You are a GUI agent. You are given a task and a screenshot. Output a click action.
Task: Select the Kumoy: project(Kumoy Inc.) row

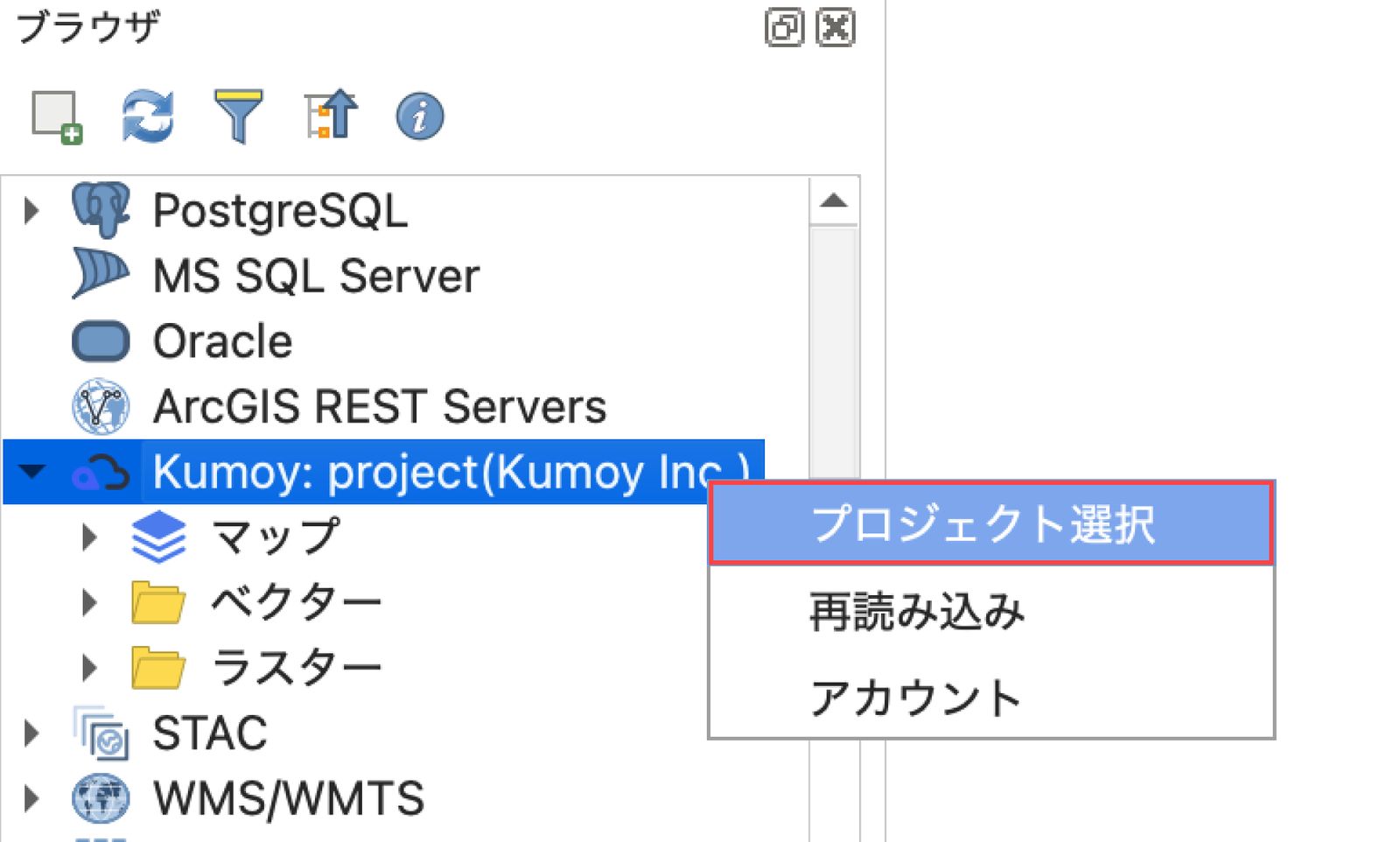[x=383, y=473]
